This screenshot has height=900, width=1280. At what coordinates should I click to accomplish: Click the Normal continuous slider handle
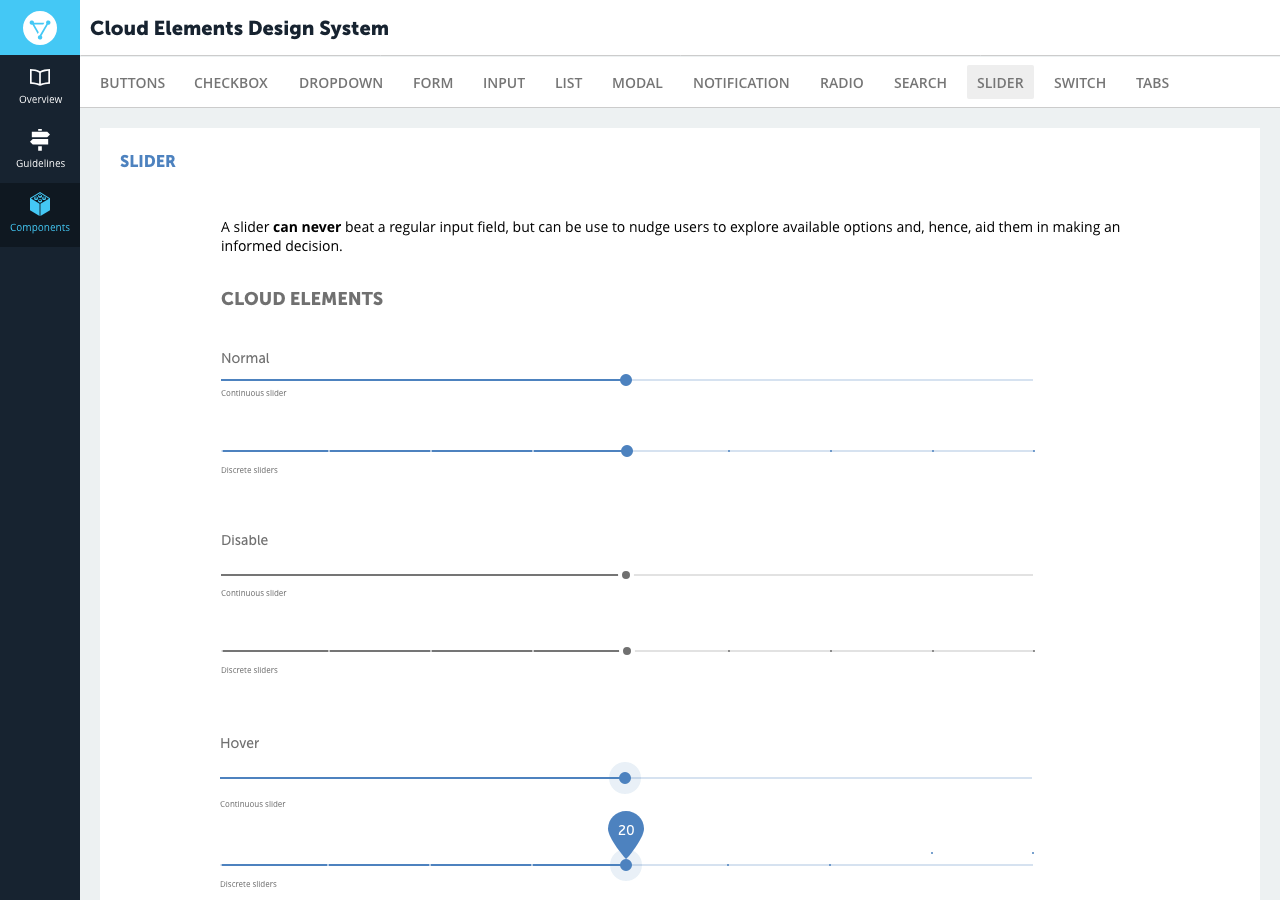click(x=626, y=380)
